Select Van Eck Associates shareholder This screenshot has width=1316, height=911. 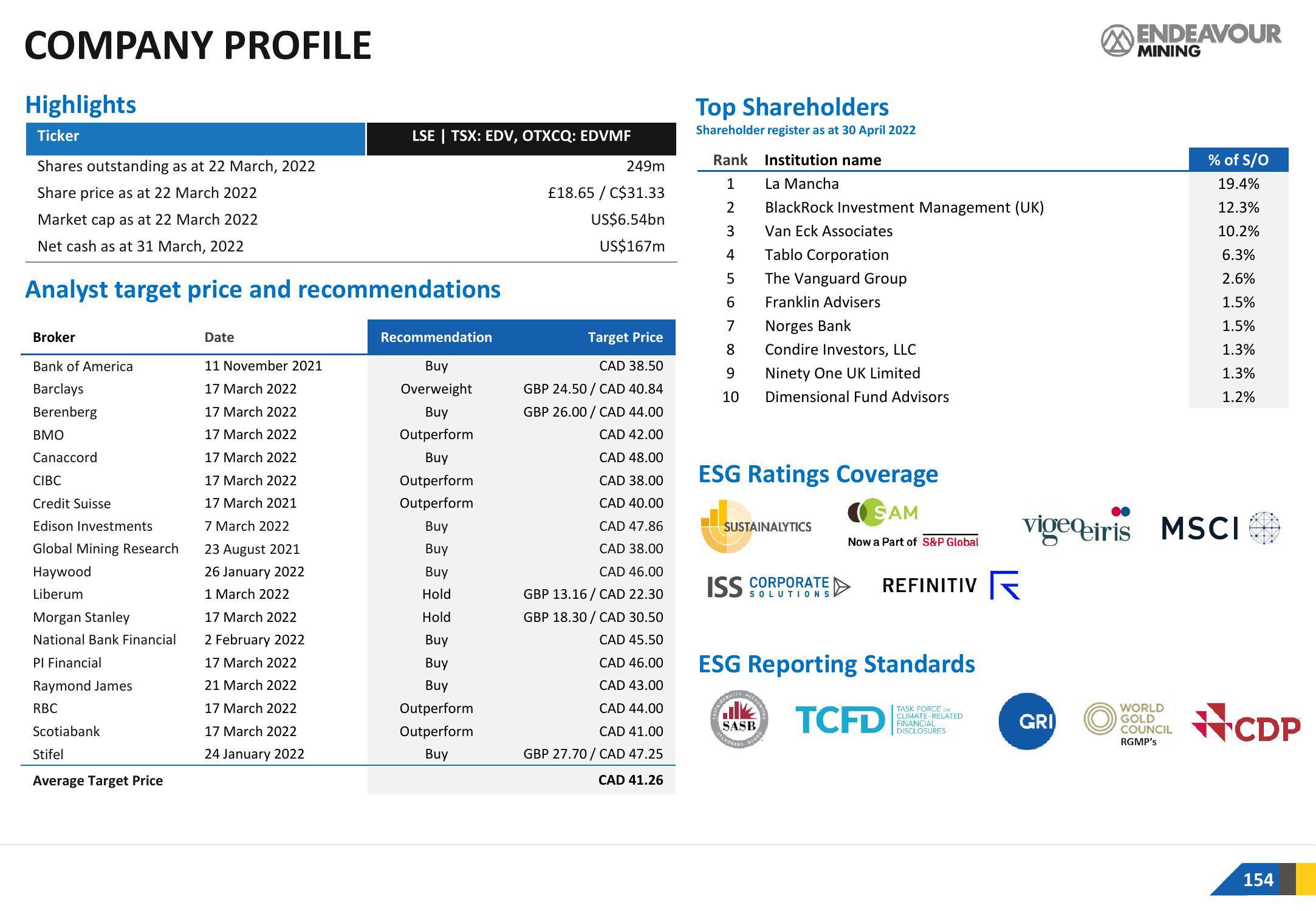[829, 231]
